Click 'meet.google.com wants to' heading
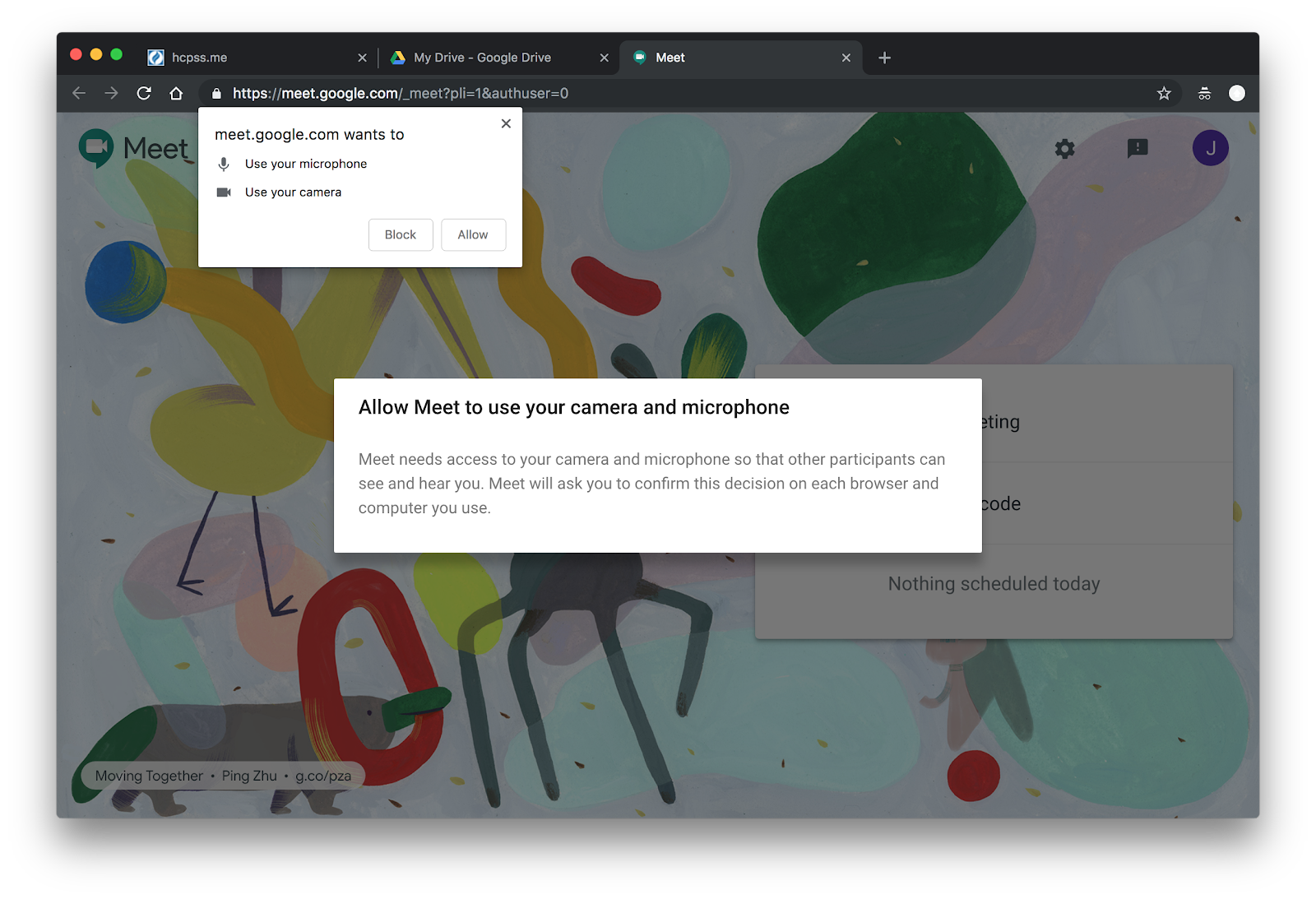Screen dimensions: 1316x899 click(309, 134)
